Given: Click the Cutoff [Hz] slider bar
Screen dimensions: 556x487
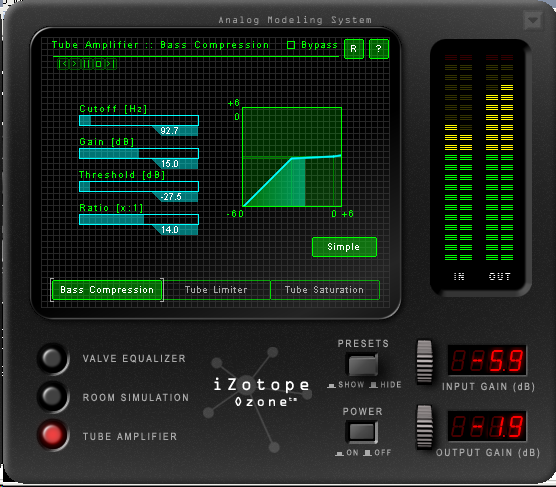Looking at the screenshot, I should [x=139, y=121].
